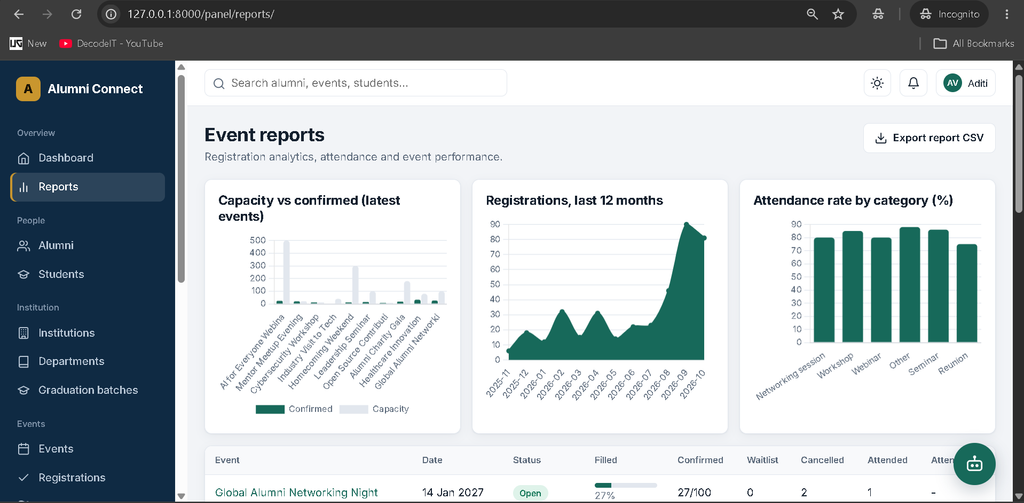Open the DecodeIT - YouTube bookmark
The height and width of the screenshot is (503, 1024).
click(x=111, y=43)
